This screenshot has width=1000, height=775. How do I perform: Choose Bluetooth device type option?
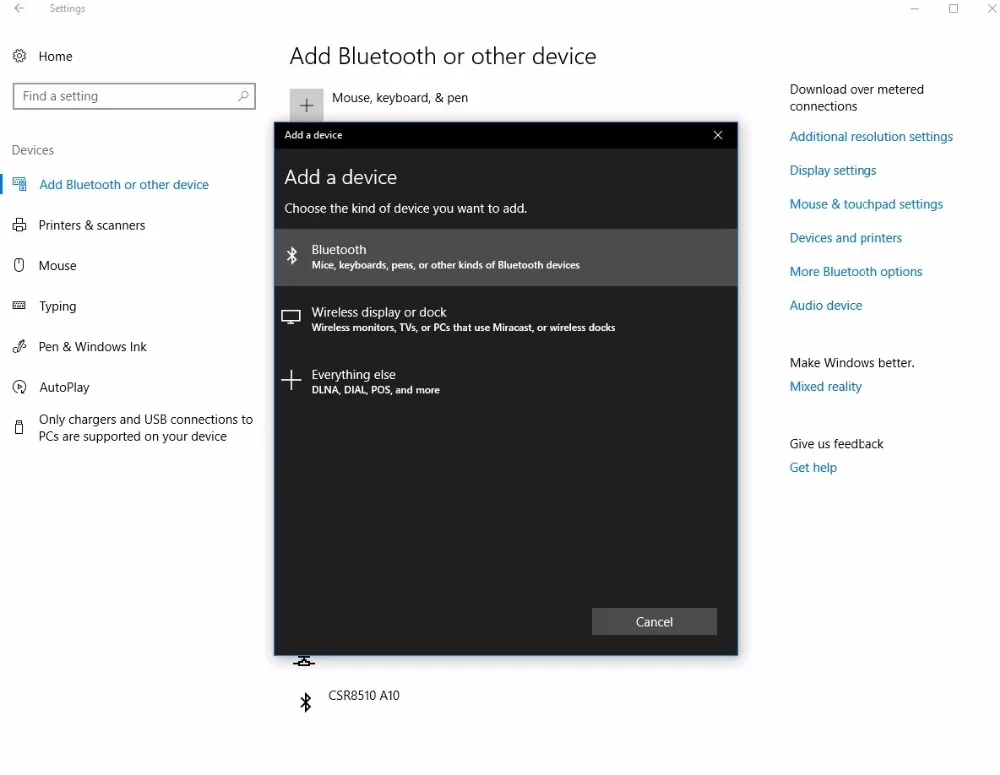[x=506, y=257]
